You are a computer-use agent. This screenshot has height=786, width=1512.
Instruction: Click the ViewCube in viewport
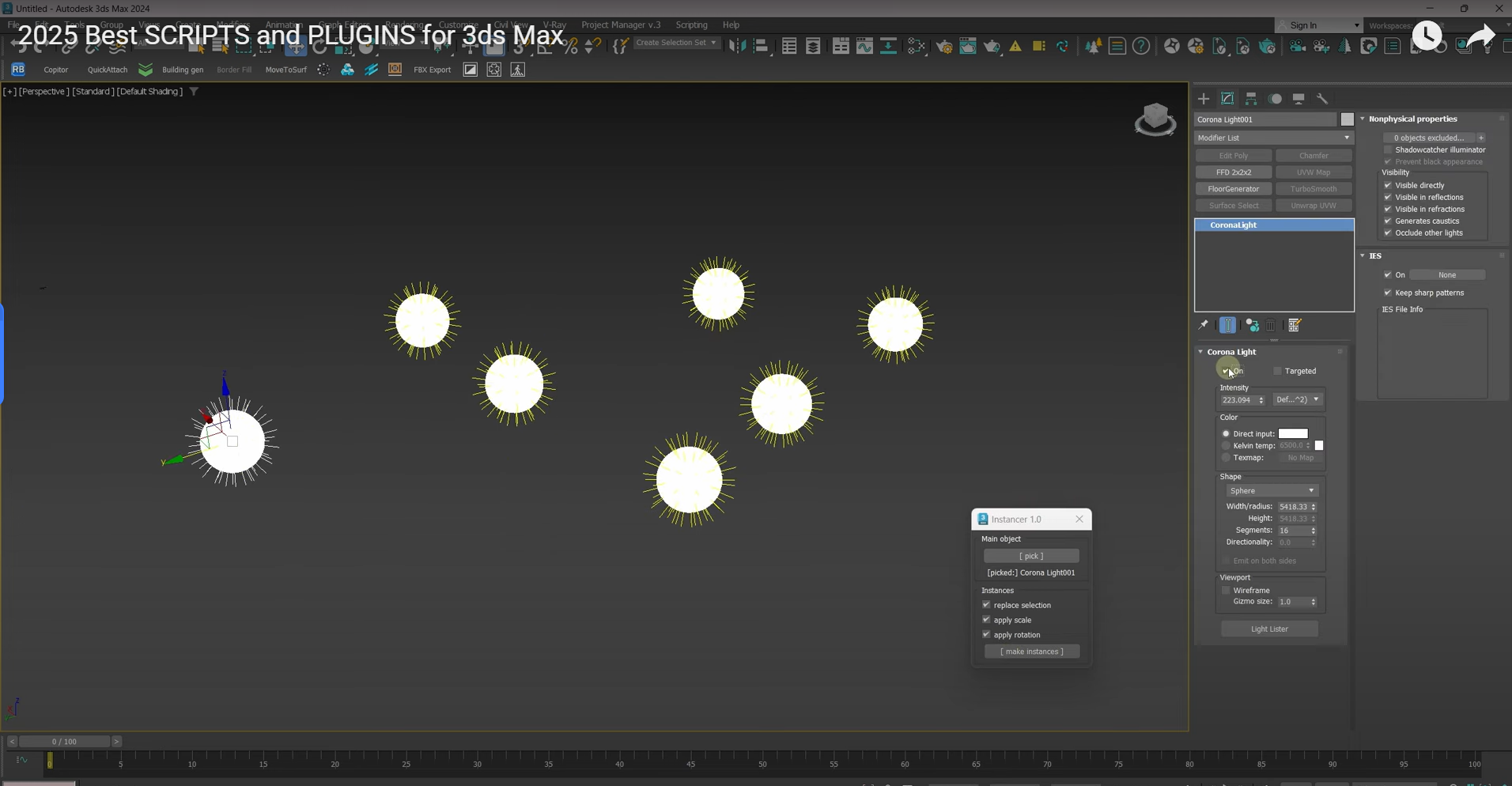1155,119
